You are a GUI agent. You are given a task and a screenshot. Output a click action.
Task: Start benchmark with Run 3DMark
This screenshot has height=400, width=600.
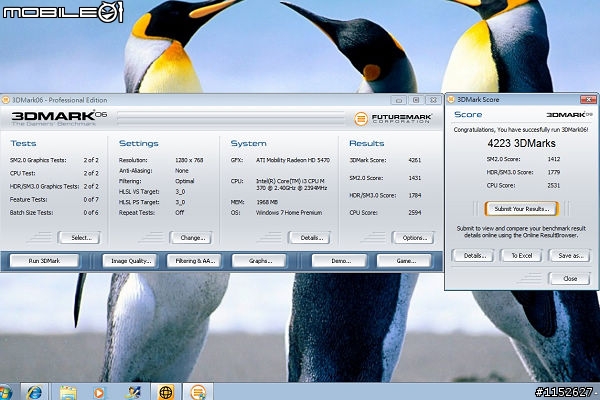click(44, 261)
